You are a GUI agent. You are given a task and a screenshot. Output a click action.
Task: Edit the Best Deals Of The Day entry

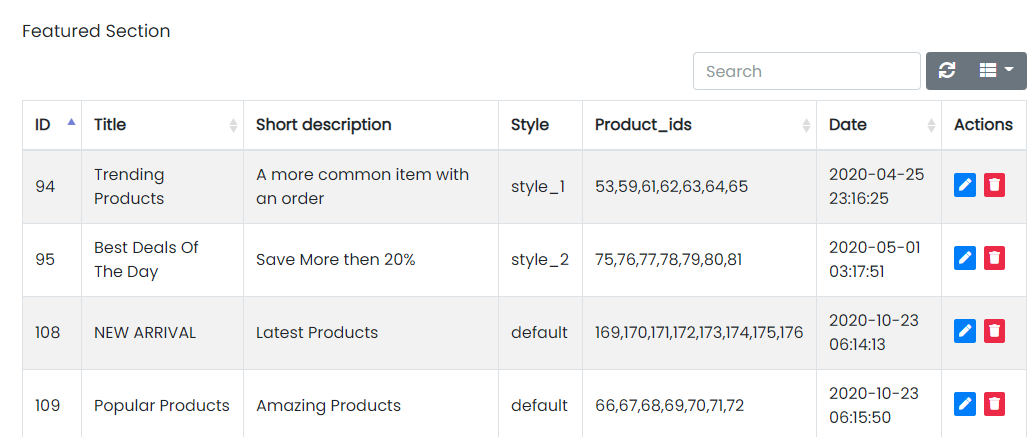(964, 259)
